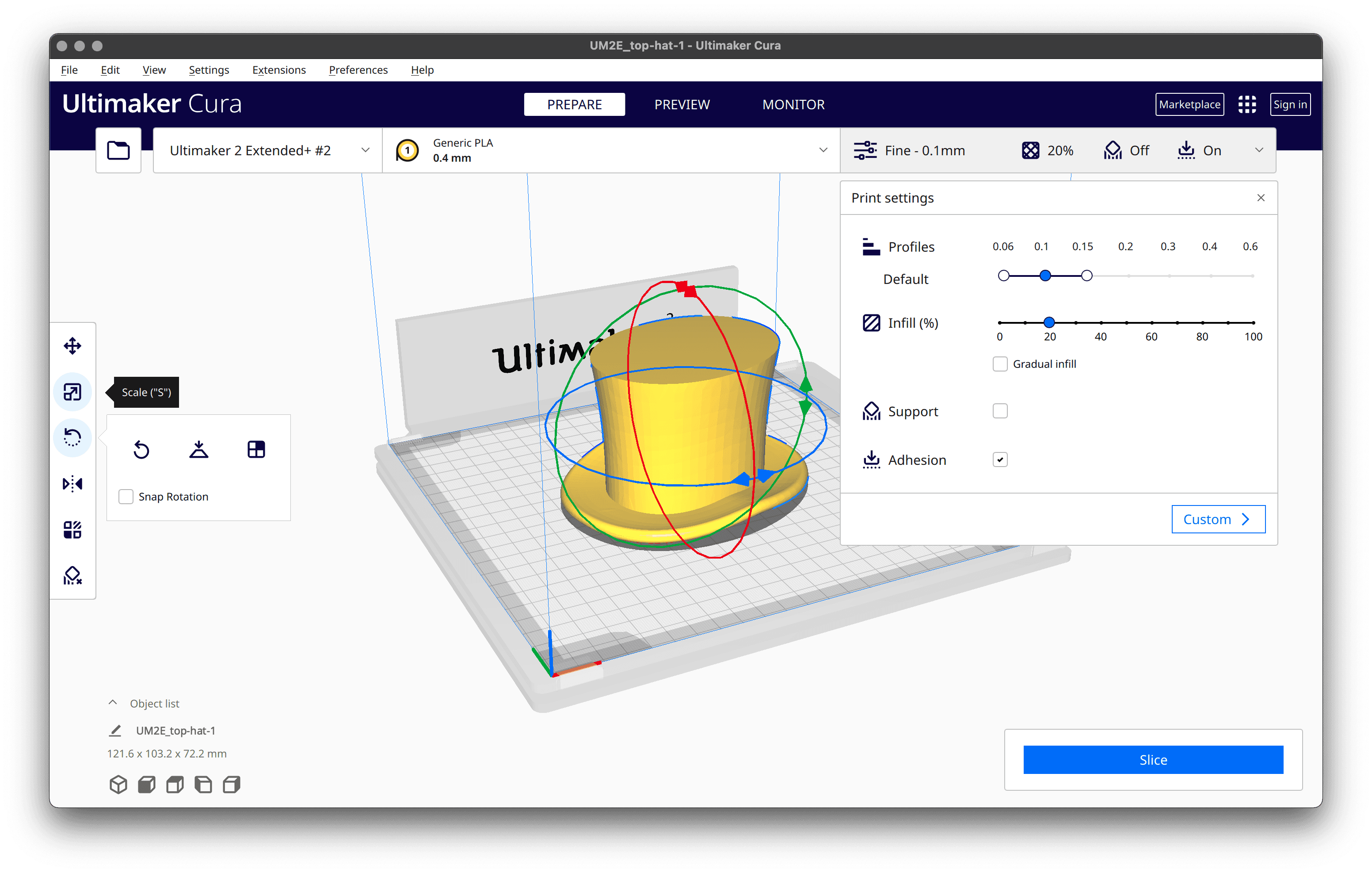The image size is (1372, 873).
Task: Collapse the Object list expander
Action: (x=113, y=703)
